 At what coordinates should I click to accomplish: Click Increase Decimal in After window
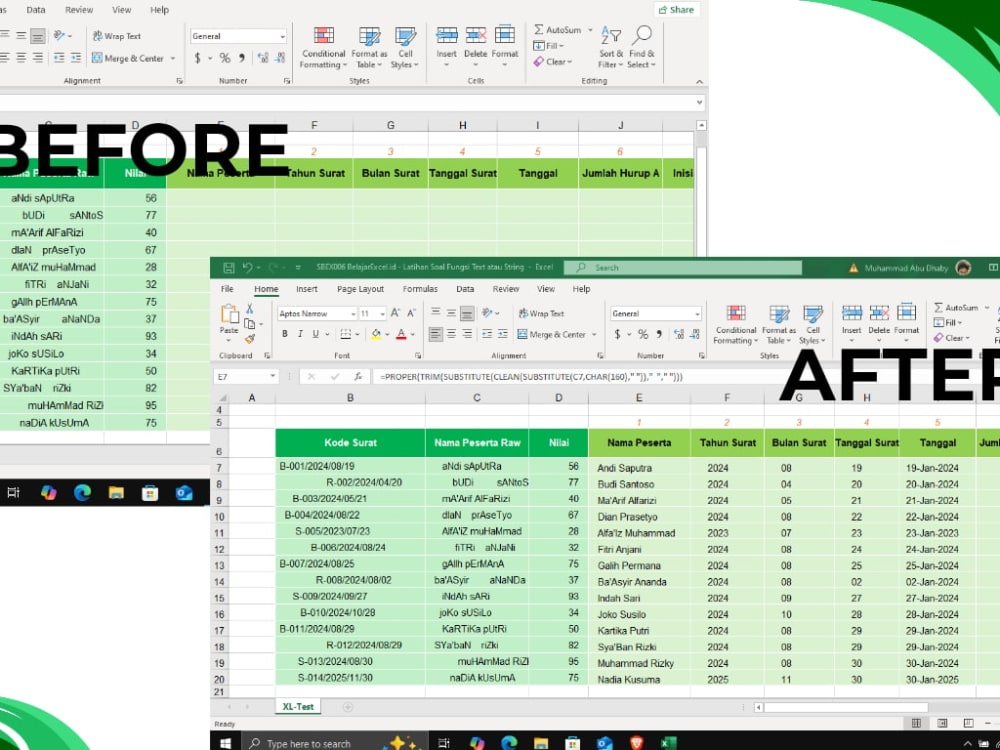click(679, 334)
